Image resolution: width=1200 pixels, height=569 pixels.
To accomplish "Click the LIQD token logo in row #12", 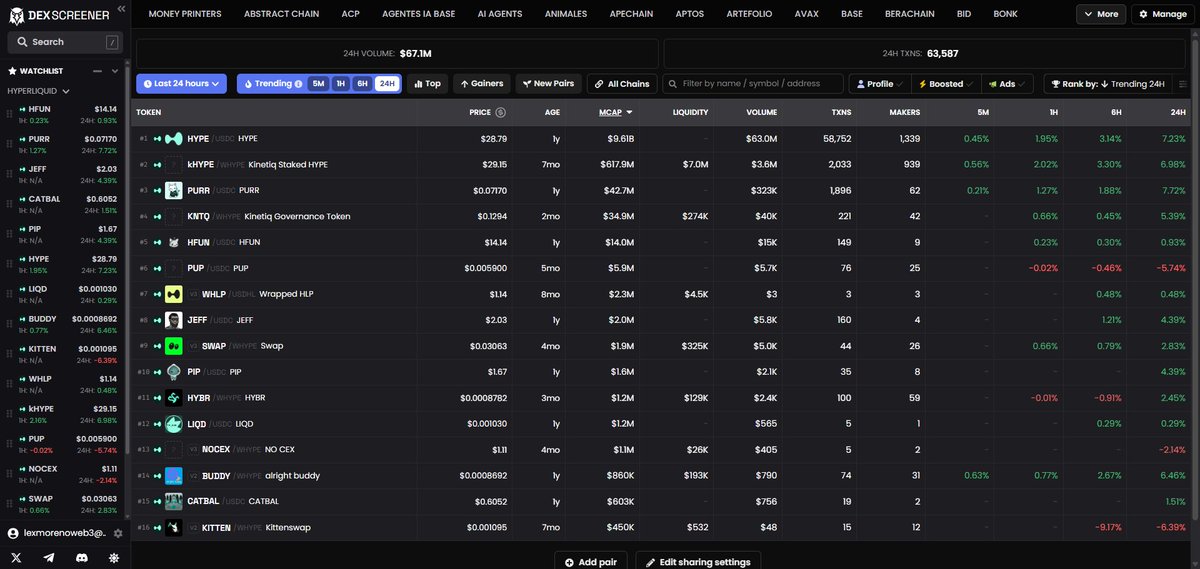I will point(174,424).
